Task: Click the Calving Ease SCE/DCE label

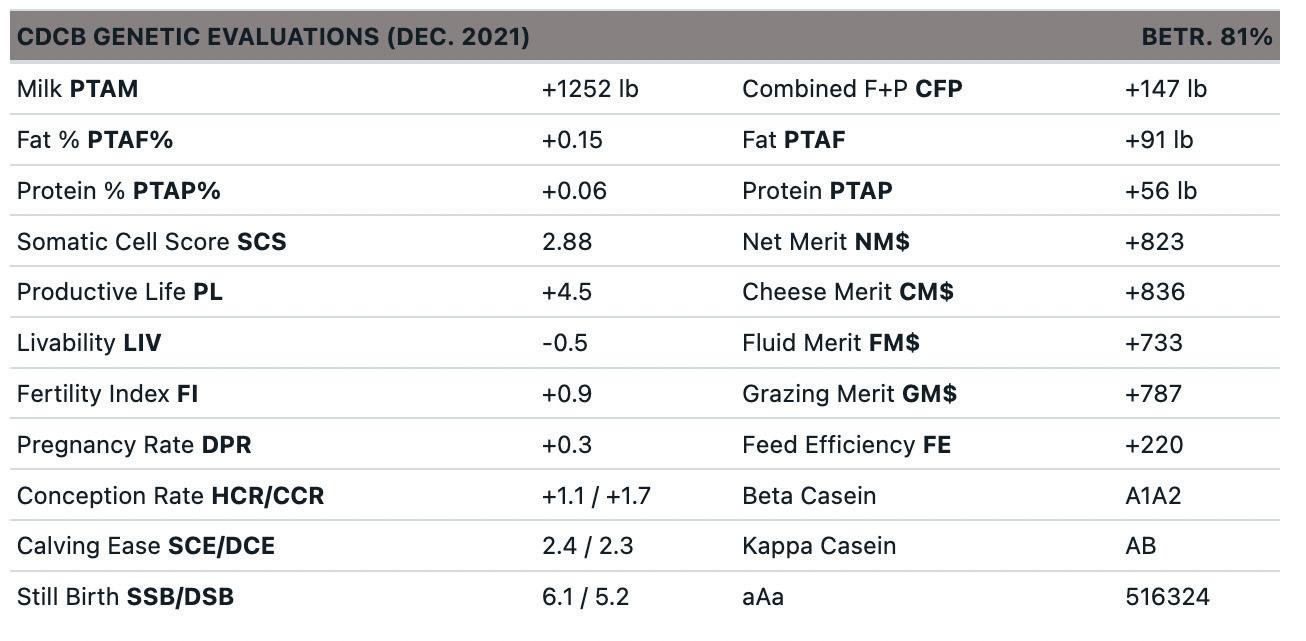Action: [x=146, y=546]
